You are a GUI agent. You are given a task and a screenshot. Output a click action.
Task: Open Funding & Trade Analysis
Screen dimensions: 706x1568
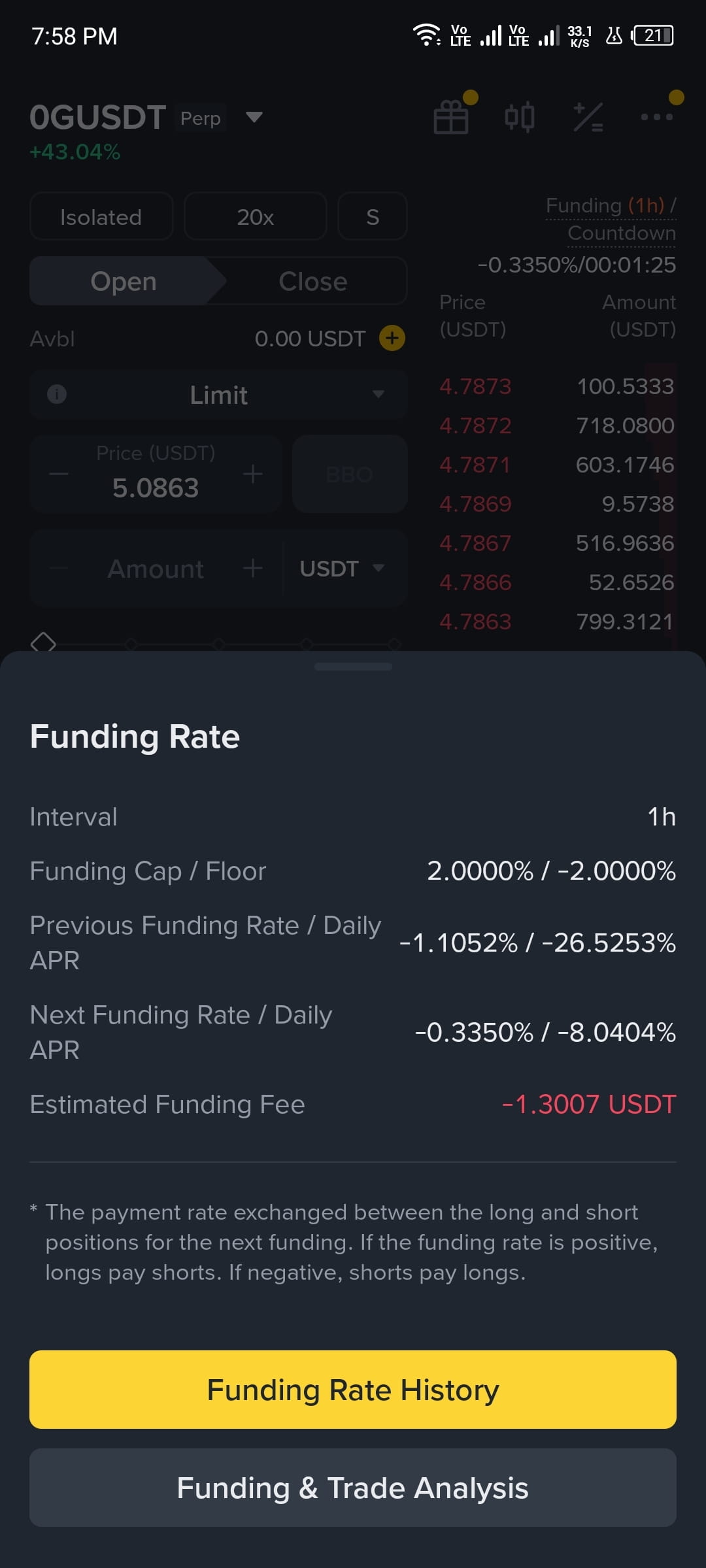[x=353, y=1488]
